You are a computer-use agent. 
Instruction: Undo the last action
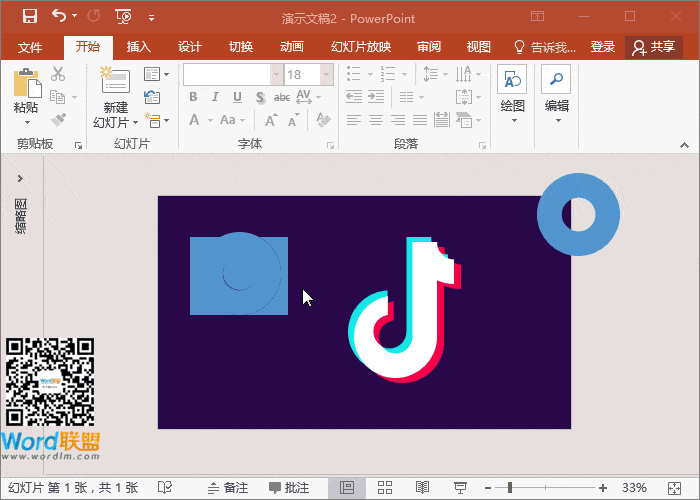click(x=59, y=16)
